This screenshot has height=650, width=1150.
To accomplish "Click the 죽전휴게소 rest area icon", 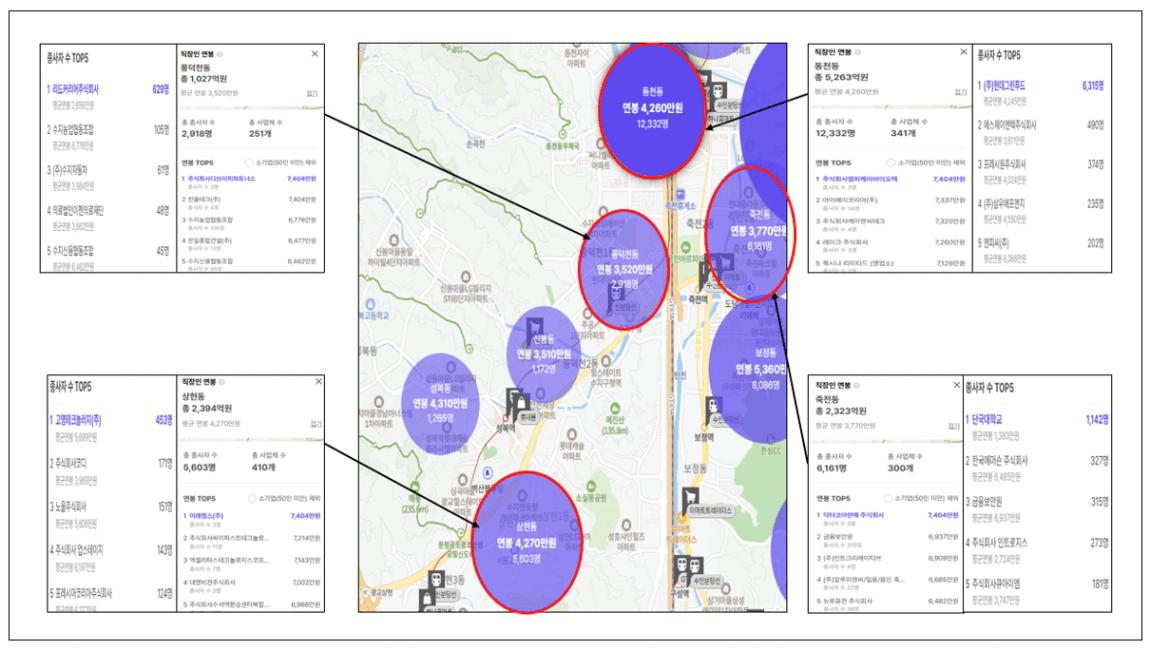I will 681,195.
